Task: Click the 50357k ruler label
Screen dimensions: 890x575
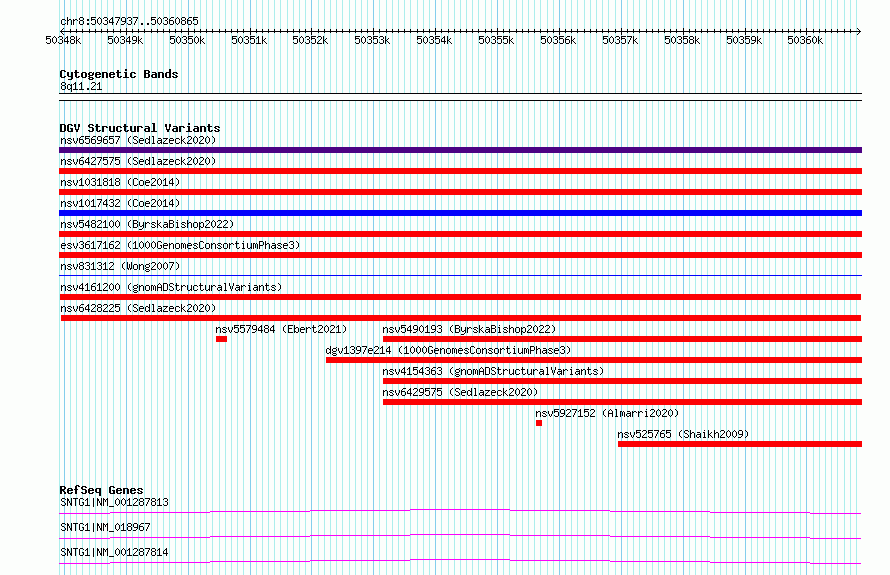Action: [x=620, y=40]
